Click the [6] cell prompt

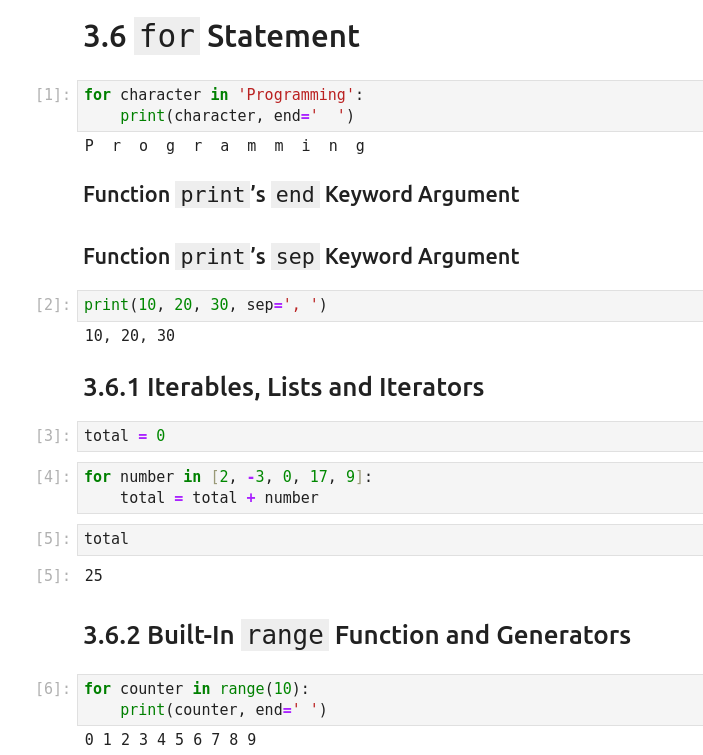click(53, 689)
